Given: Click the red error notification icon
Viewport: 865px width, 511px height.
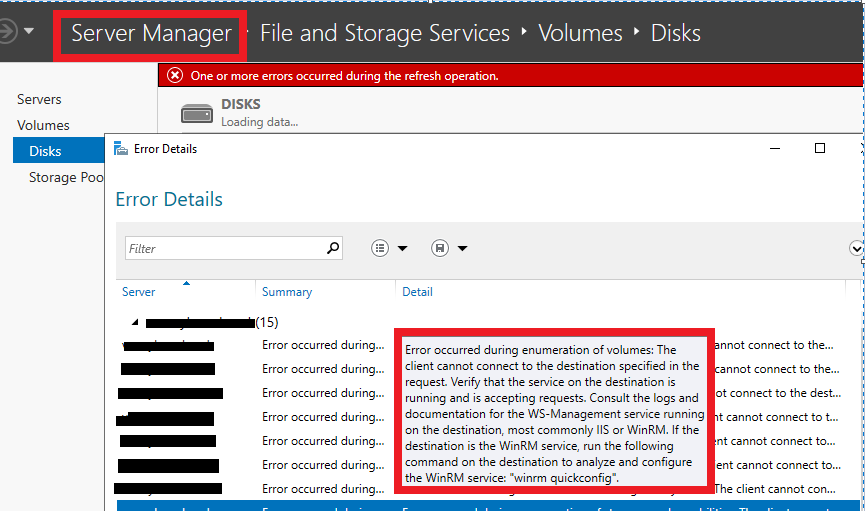Looking at the screenshot, I should [x=175, y=75].
